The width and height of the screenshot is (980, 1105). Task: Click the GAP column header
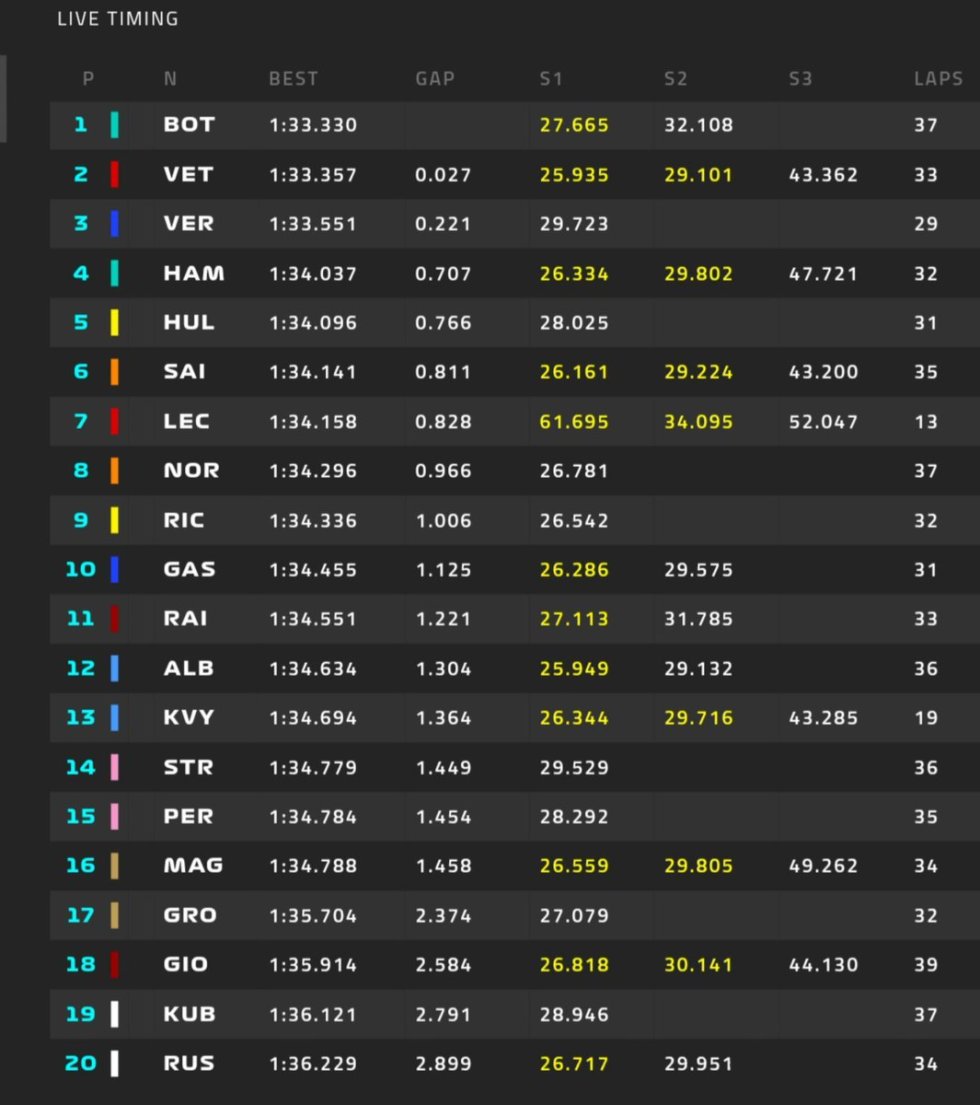click(x=435, y=78)
